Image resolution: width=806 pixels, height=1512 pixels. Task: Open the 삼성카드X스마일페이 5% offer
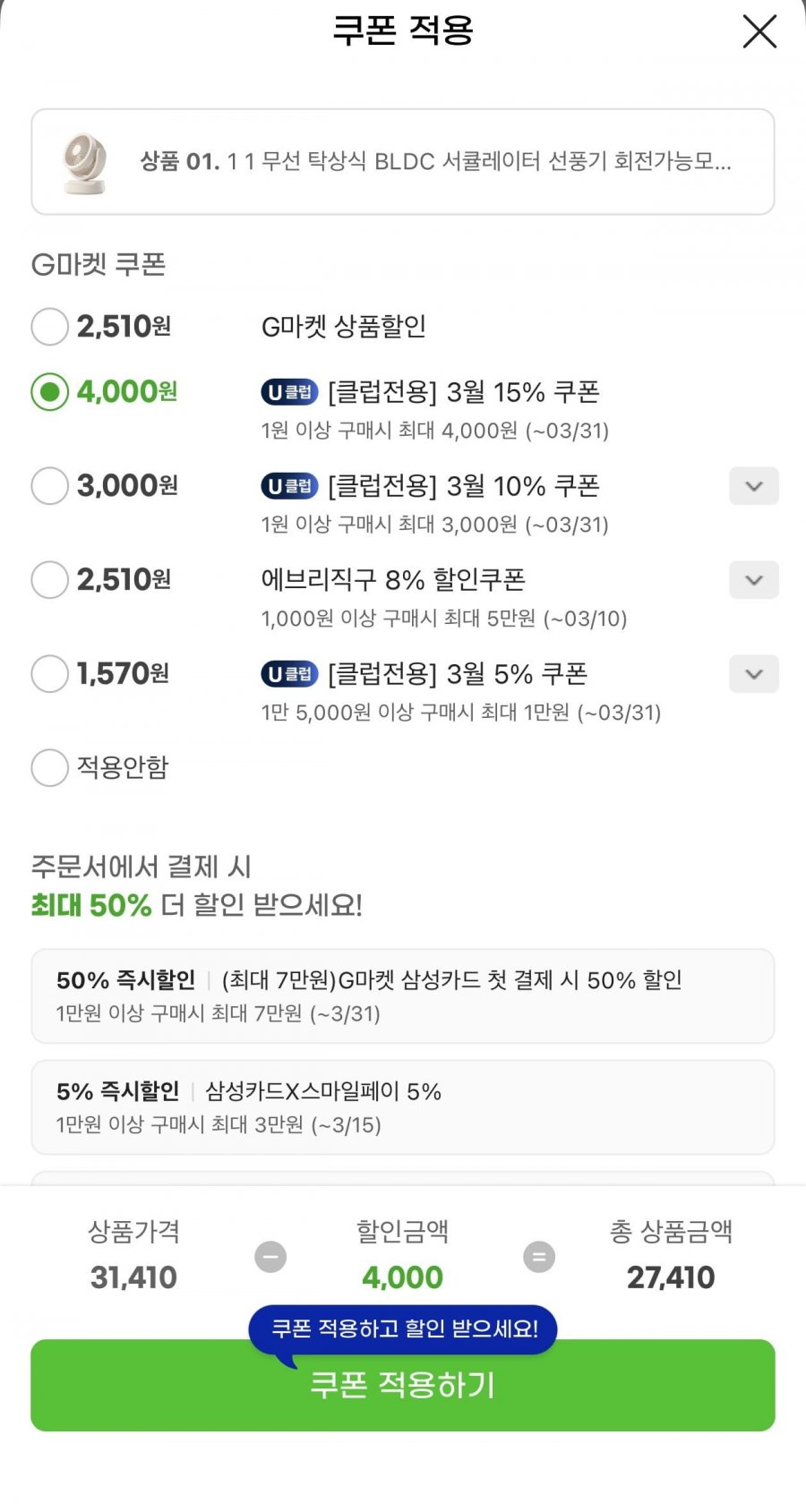pyautogui.click(x=402, y=1106)
